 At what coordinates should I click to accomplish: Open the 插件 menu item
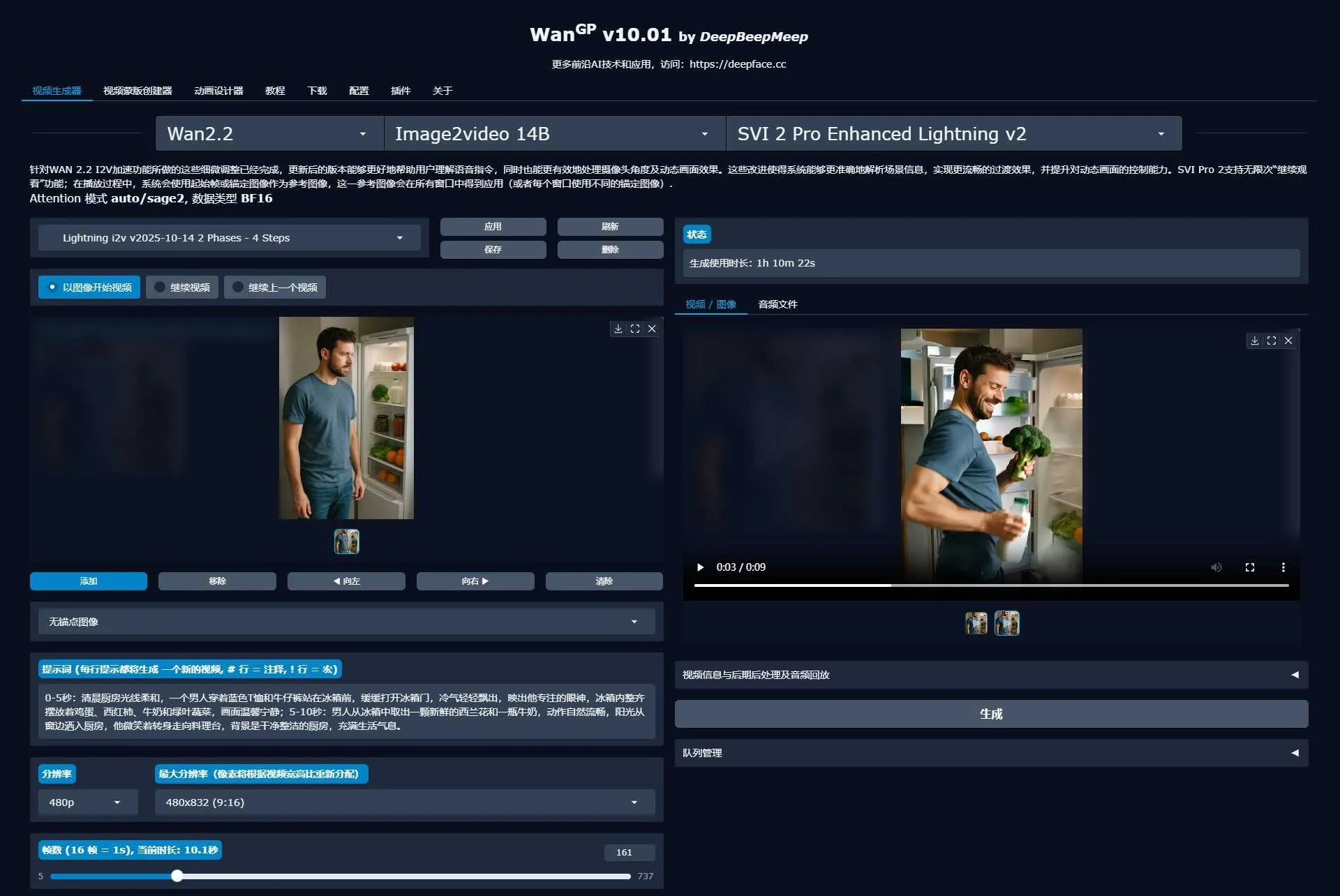point(401,91)
